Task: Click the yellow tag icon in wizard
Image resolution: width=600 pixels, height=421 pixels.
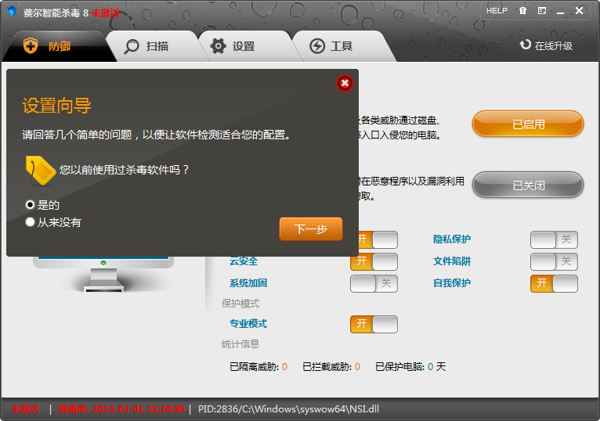Action: 40,170
